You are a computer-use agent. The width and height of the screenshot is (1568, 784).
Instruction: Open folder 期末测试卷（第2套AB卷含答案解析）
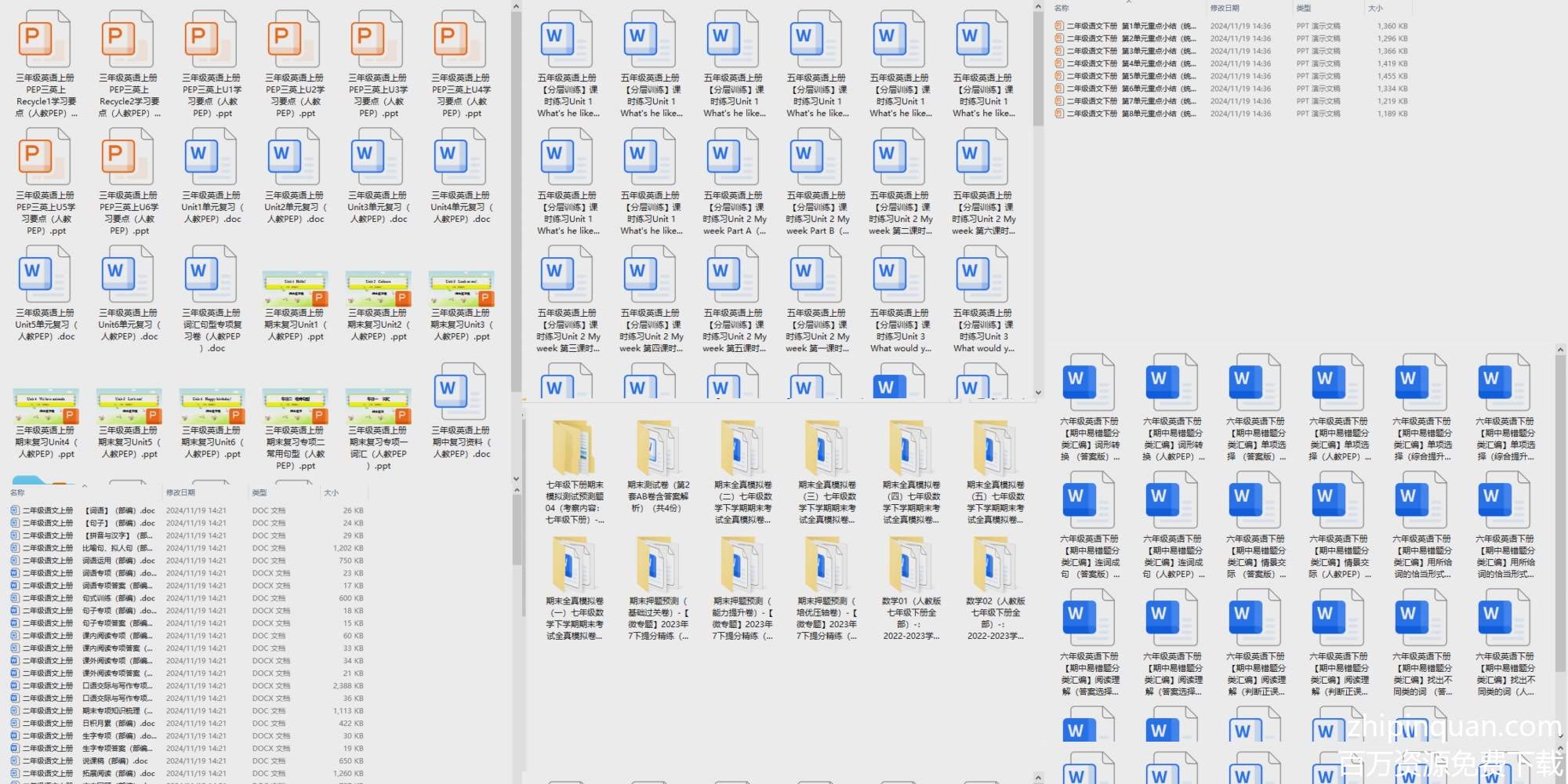pos(658,447)
